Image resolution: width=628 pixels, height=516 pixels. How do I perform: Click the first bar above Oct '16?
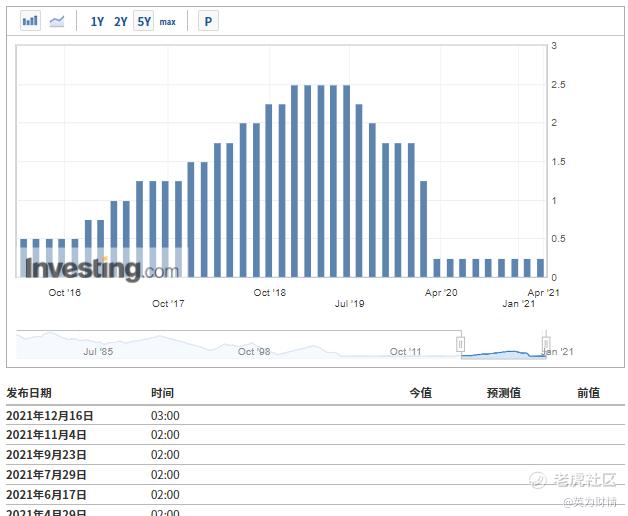pos(24,257)
